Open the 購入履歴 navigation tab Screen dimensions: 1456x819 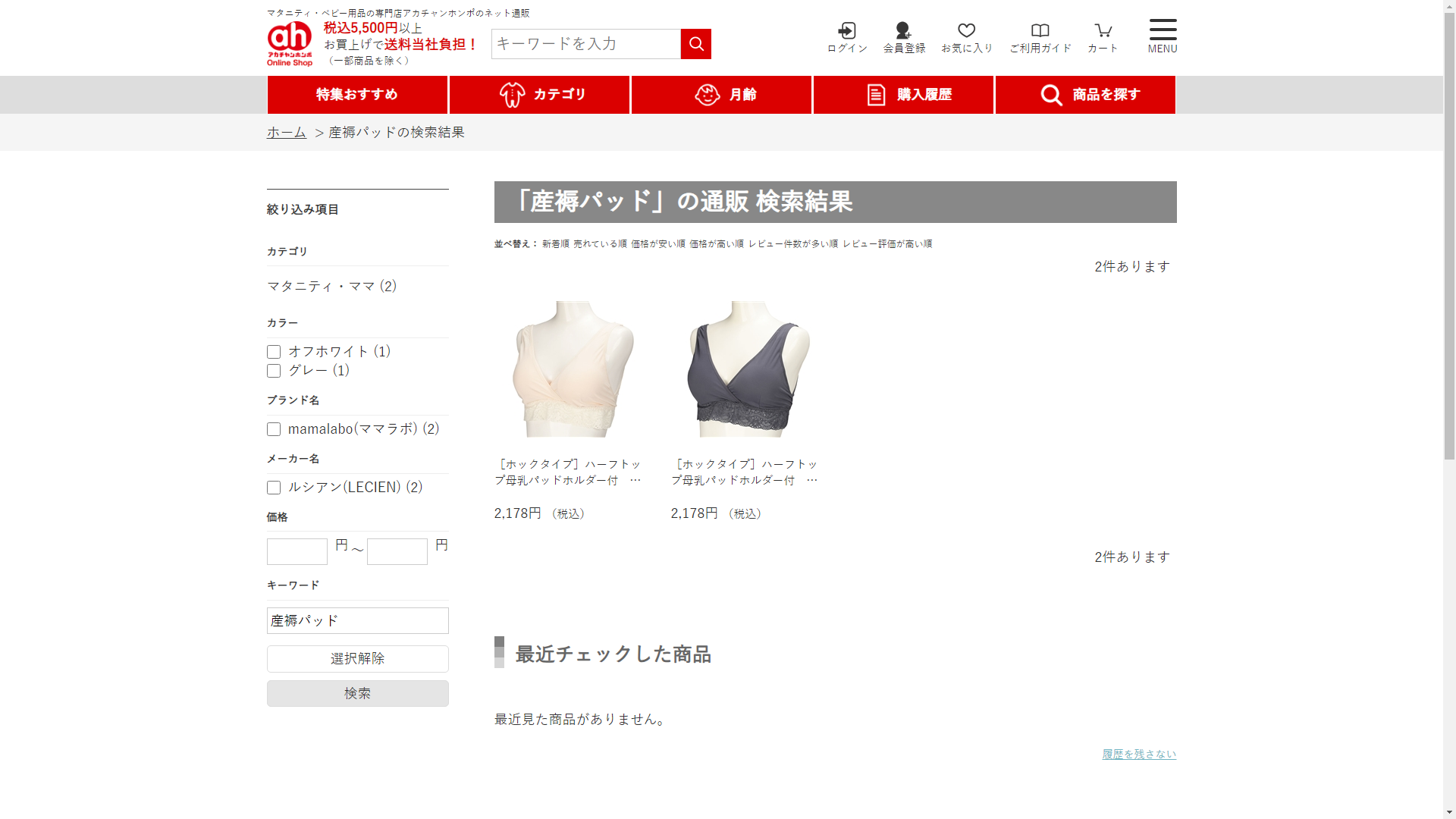[903, 95]
